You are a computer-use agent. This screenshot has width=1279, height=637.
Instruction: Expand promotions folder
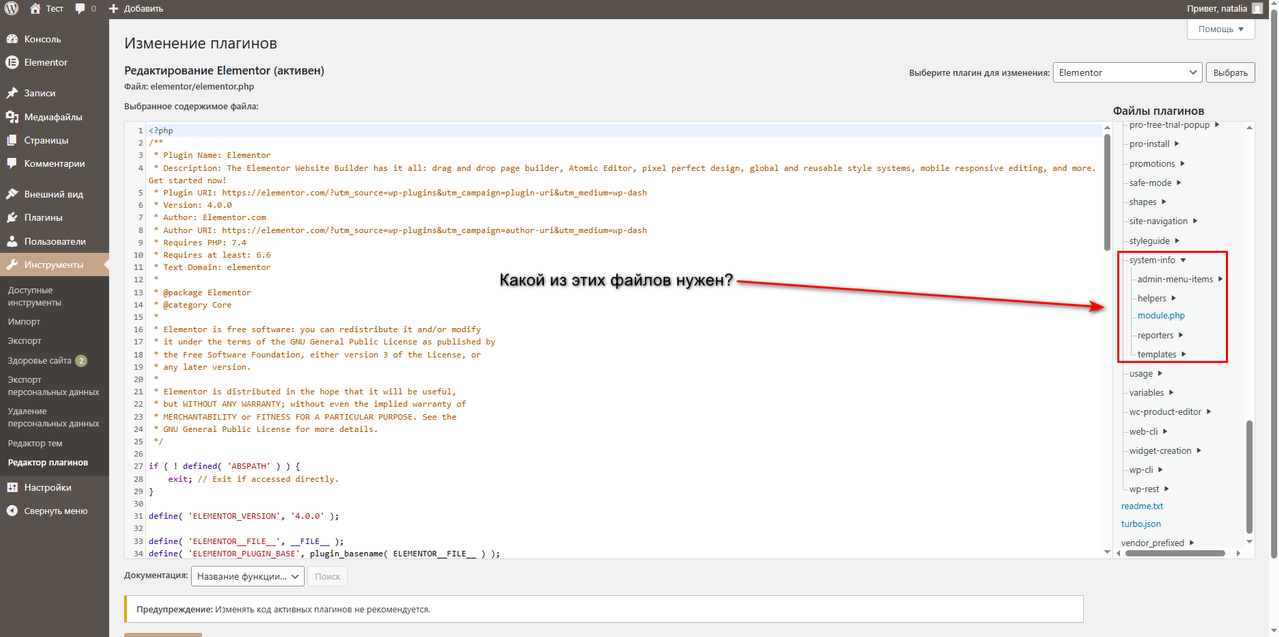(1156, 163)
